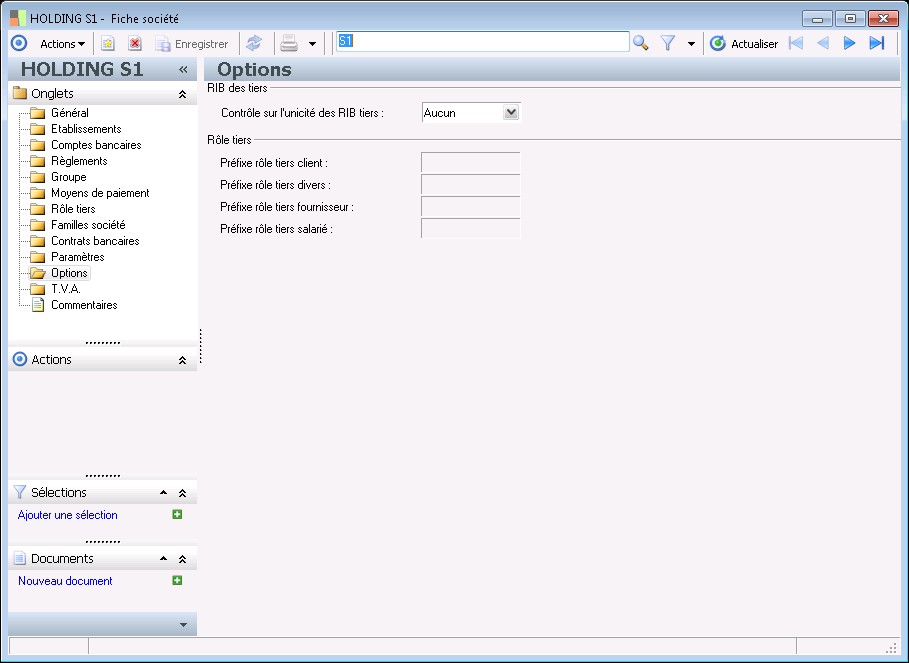The height and width of the screenshot is (663, 909).
Task: Click the Documents single up arrow
Action: coord(163,559)
